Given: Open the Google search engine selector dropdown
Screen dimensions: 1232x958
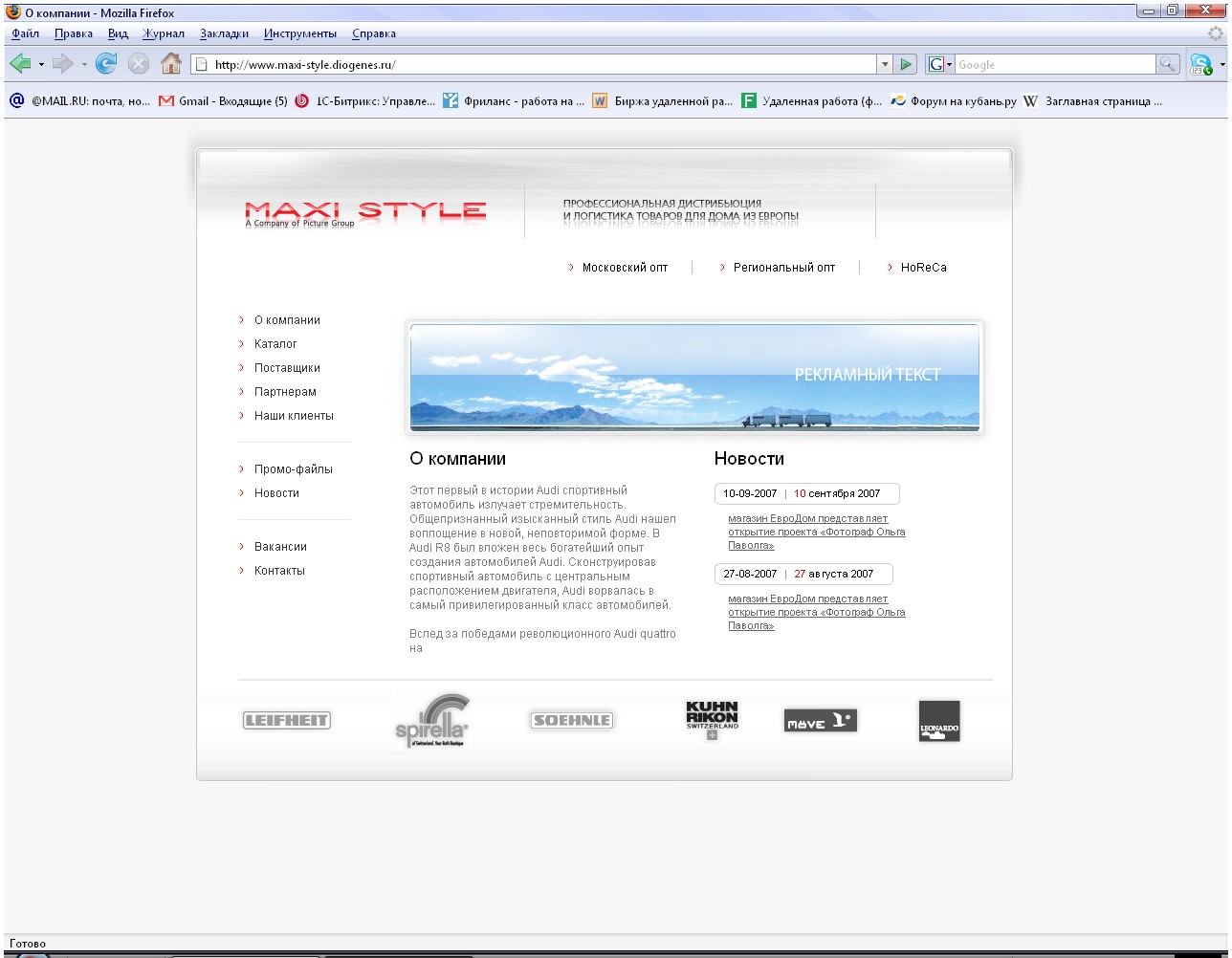Looking at the screenshot, I should point(939,64).
